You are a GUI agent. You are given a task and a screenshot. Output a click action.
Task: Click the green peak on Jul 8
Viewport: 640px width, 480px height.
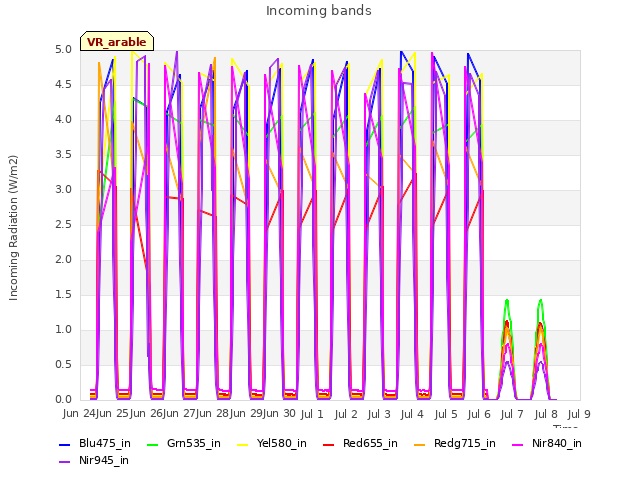pos(541,301)
